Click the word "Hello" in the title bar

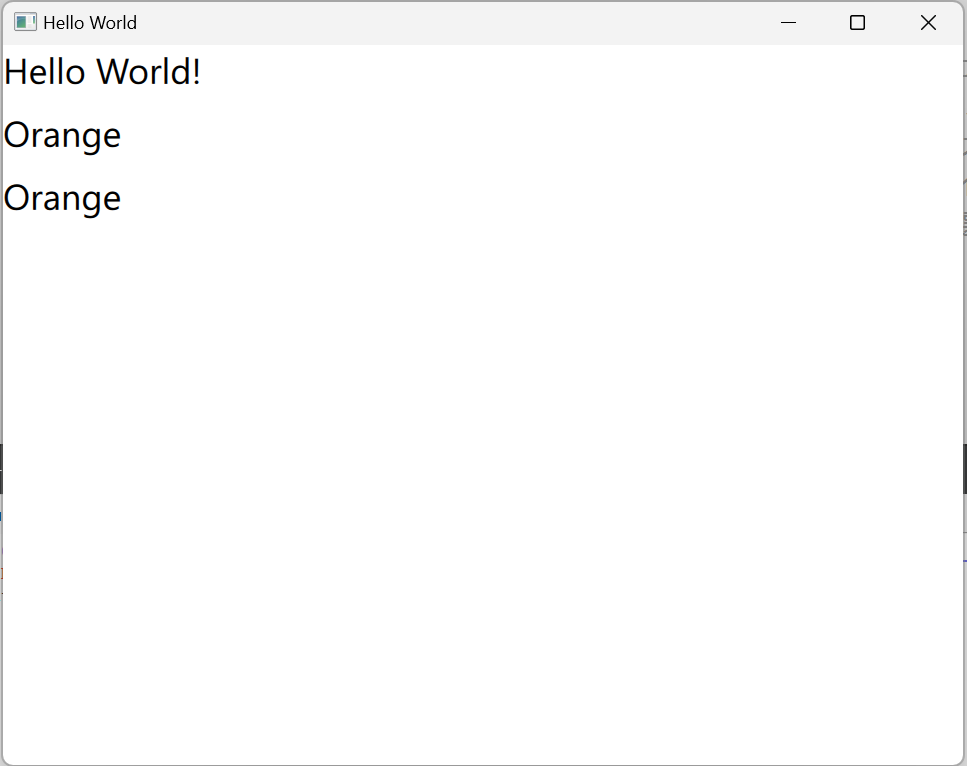click(x=63, y=22)
